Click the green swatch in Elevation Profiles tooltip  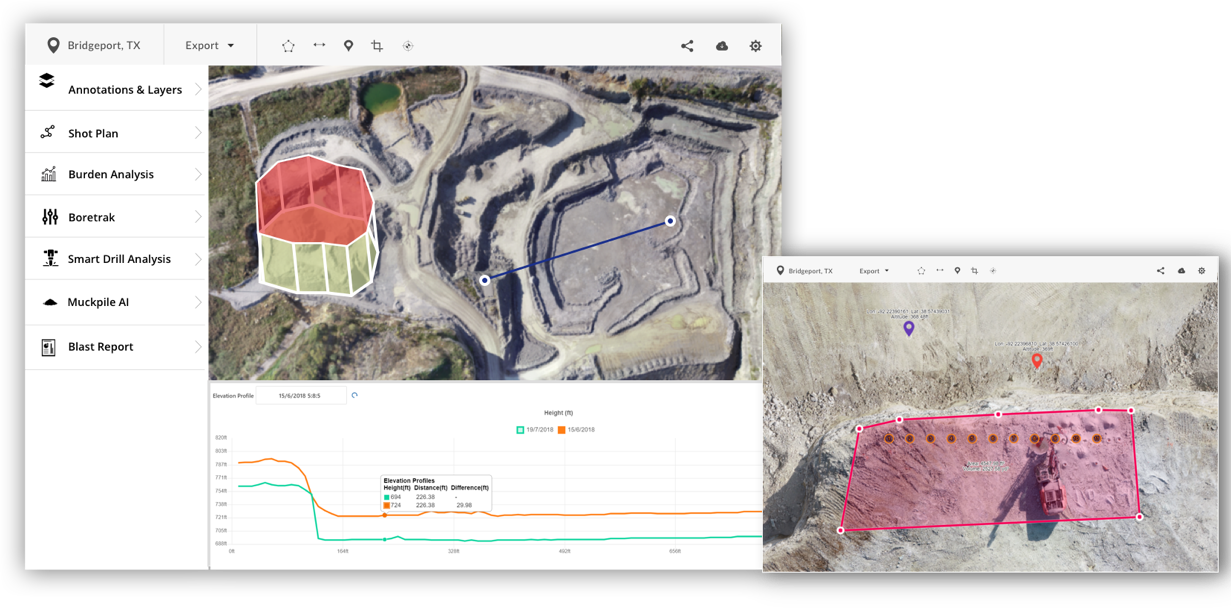pyautogui.click(x=386, y=497)
